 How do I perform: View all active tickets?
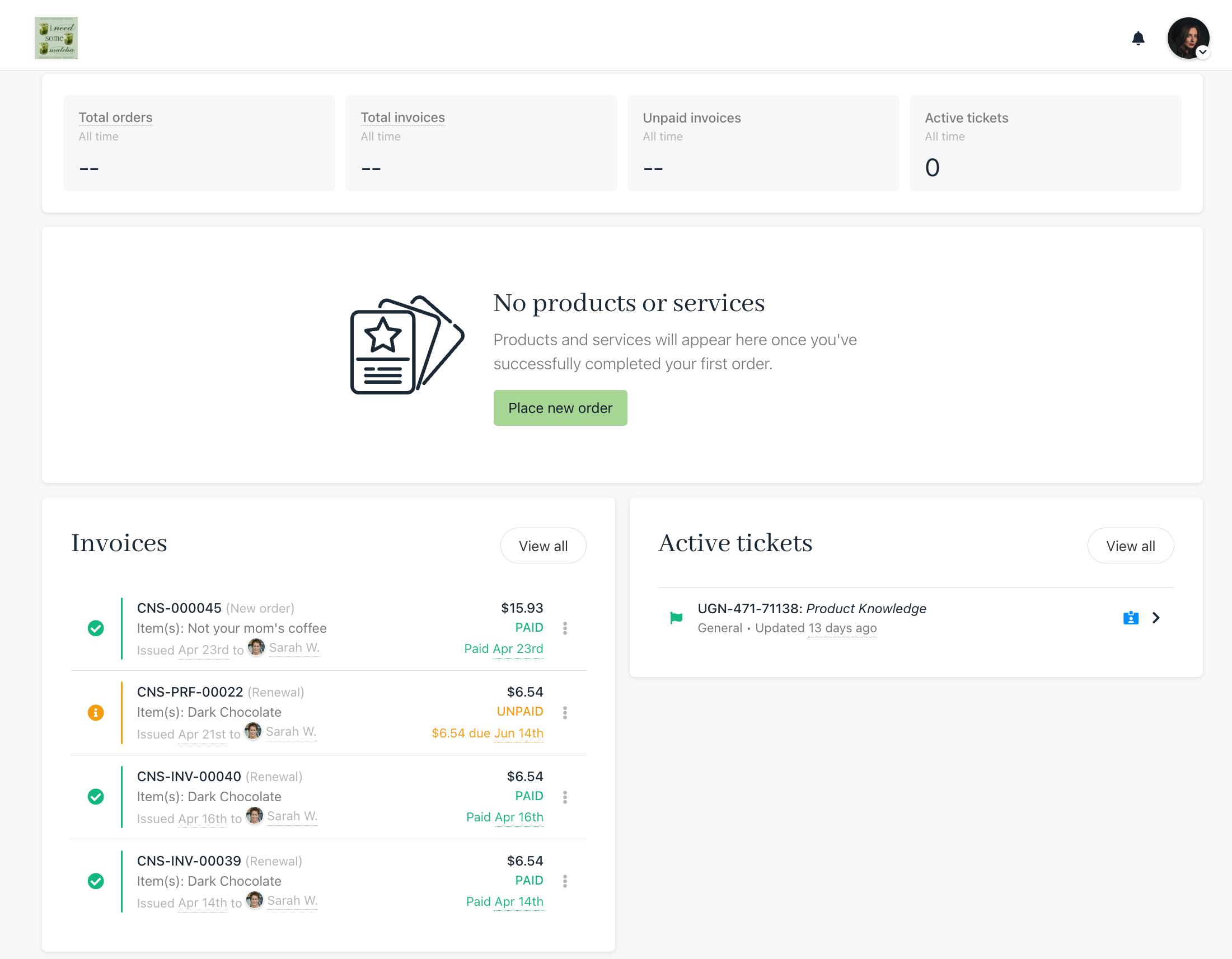[x=1130, y=546]
